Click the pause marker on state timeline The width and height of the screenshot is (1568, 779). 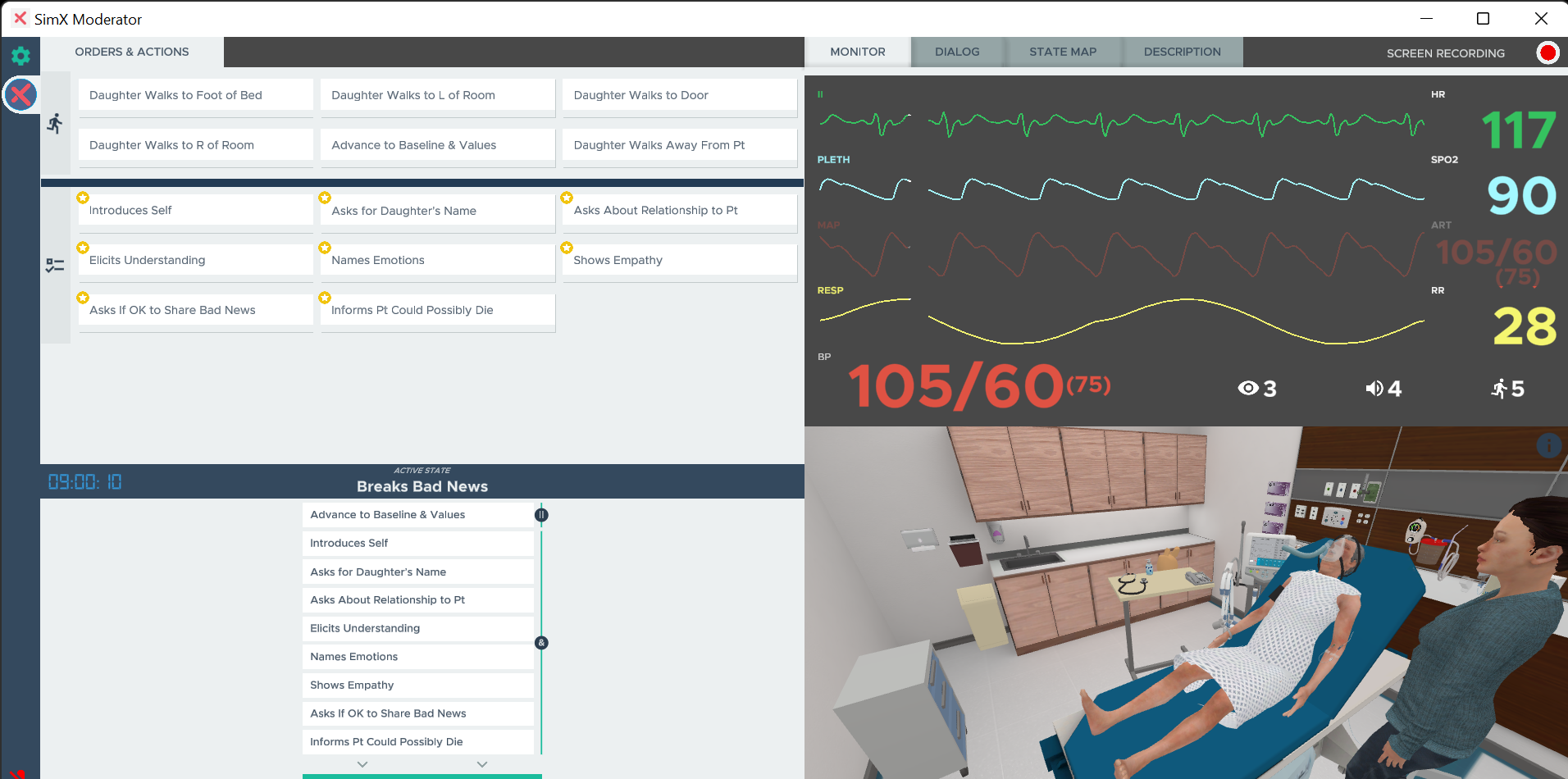click(541, 515)
